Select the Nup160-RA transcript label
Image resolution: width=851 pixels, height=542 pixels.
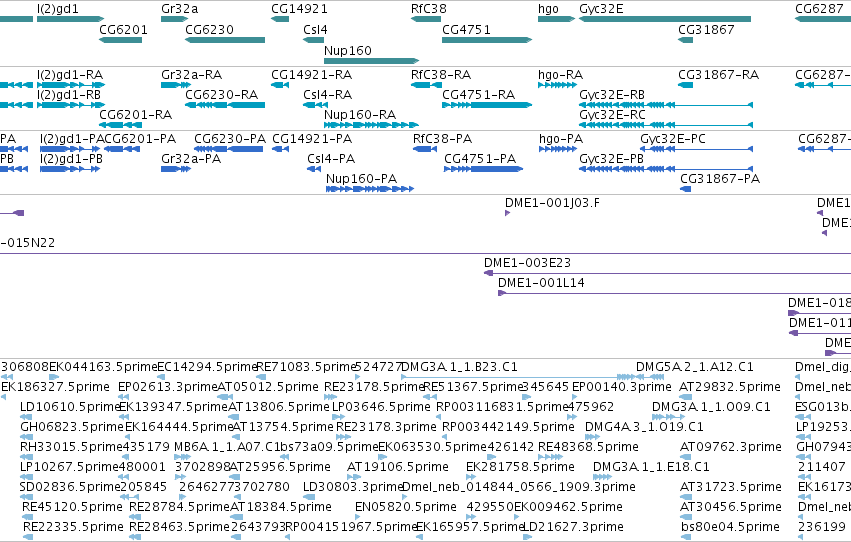(x=360, y=114)
